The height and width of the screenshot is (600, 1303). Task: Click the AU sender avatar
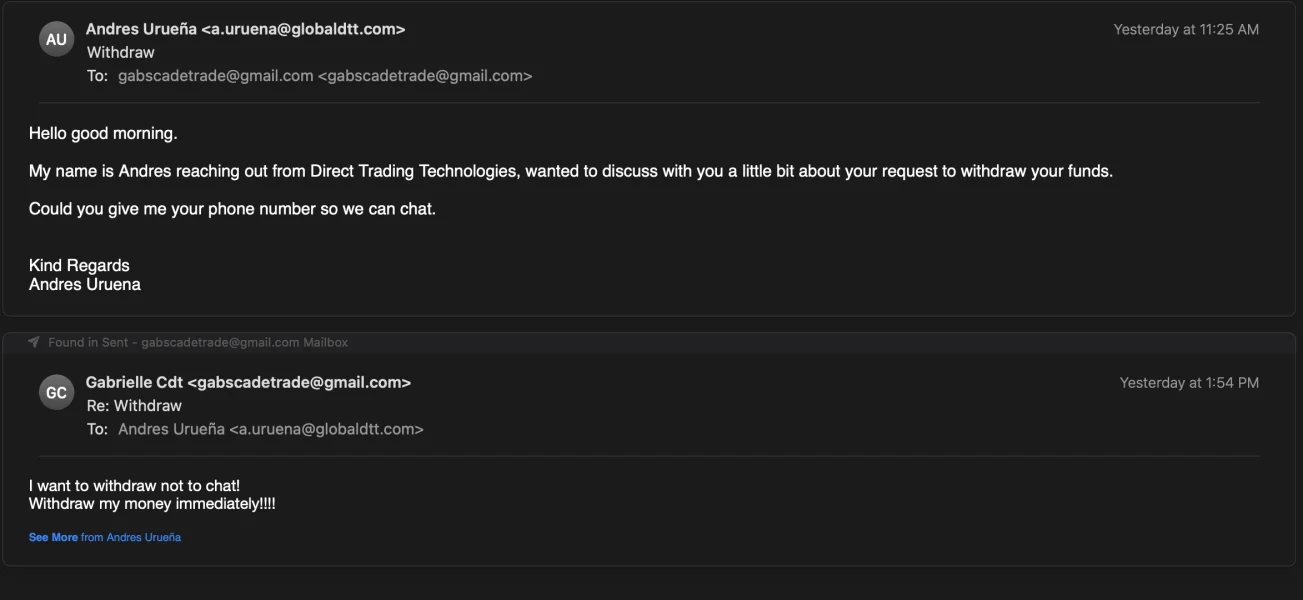click(56, 39)
